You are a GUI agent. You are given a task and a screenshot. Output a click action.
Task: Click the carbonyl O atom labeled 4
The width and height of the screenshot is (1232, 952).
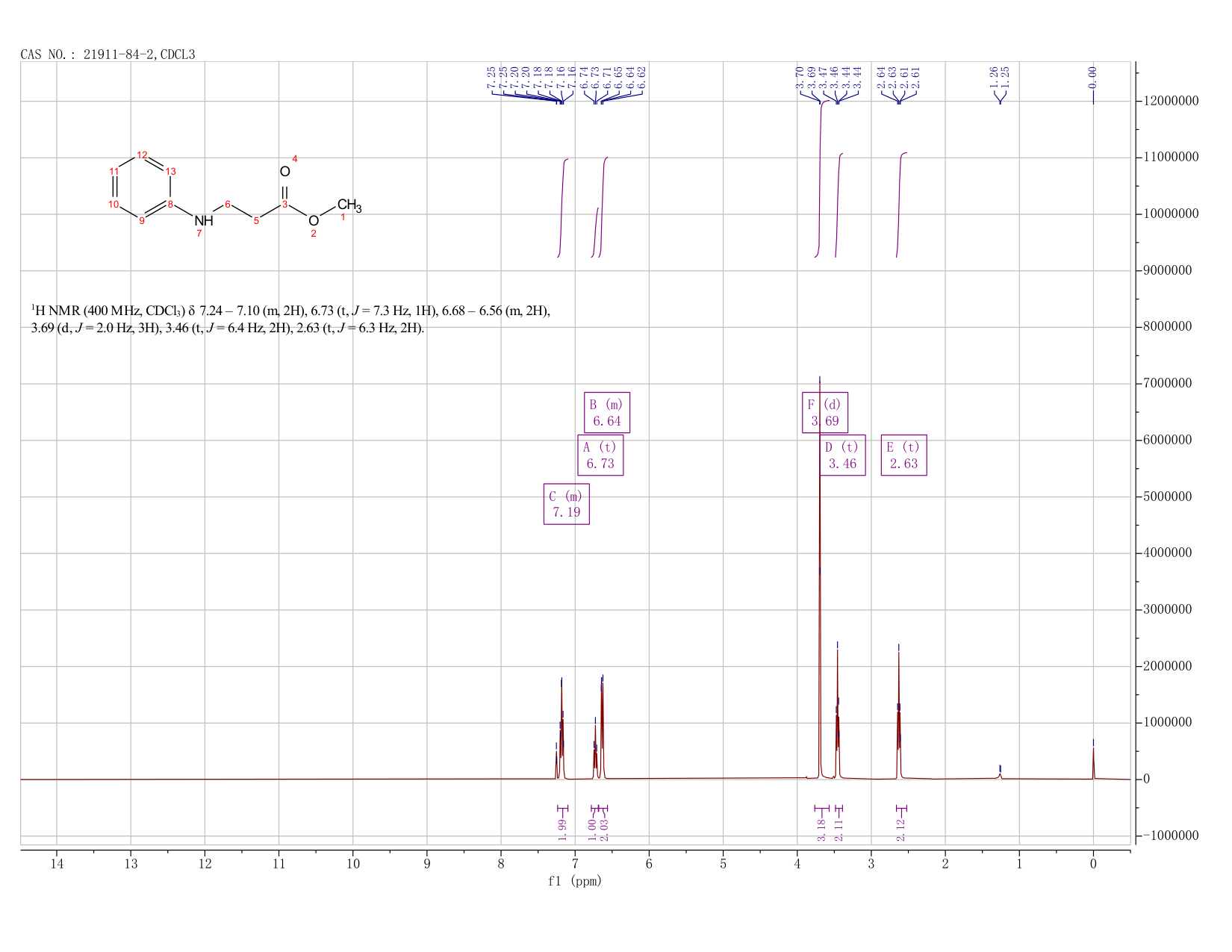(284, 172)
